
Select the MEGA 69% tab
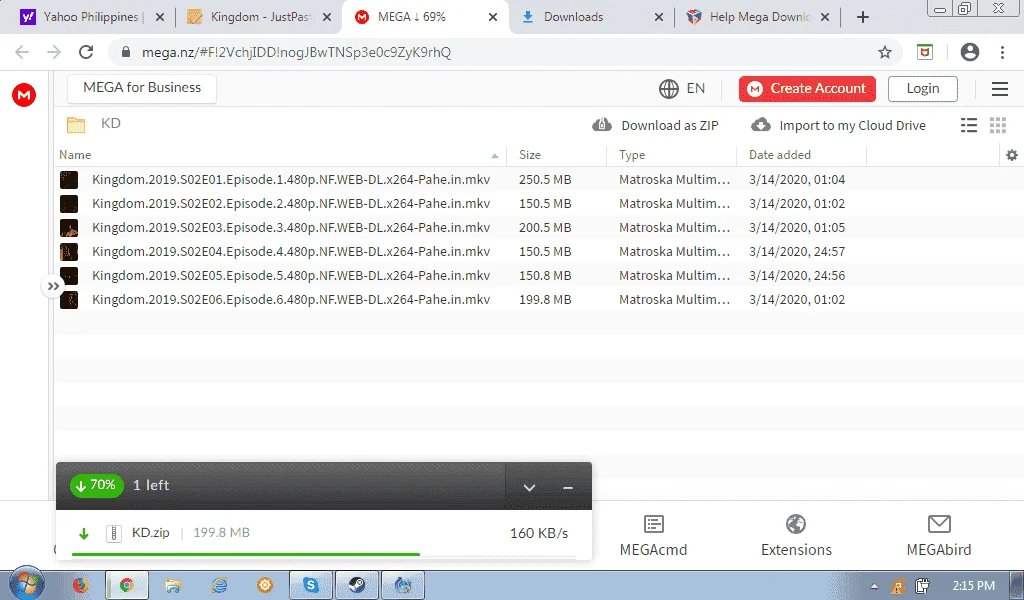pos(426,17)
